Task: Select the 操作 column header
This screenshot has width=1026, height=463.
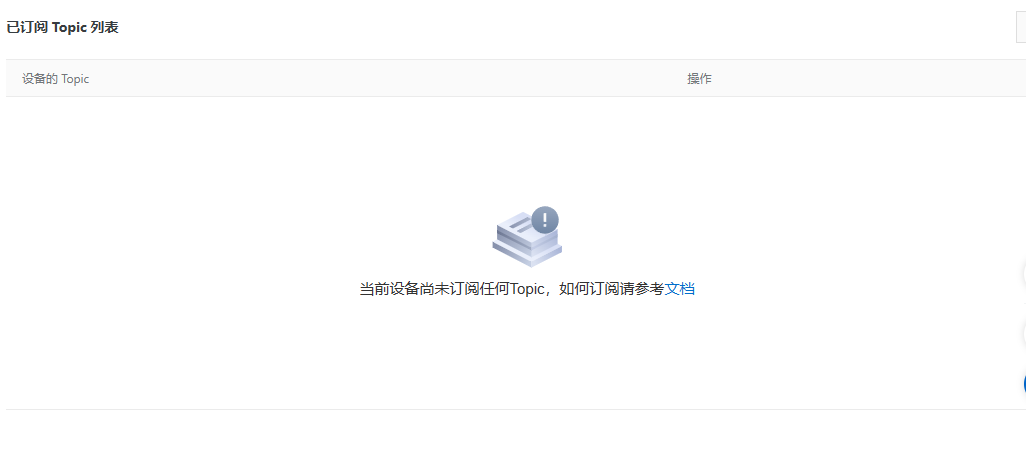Action: coord(699,79)
